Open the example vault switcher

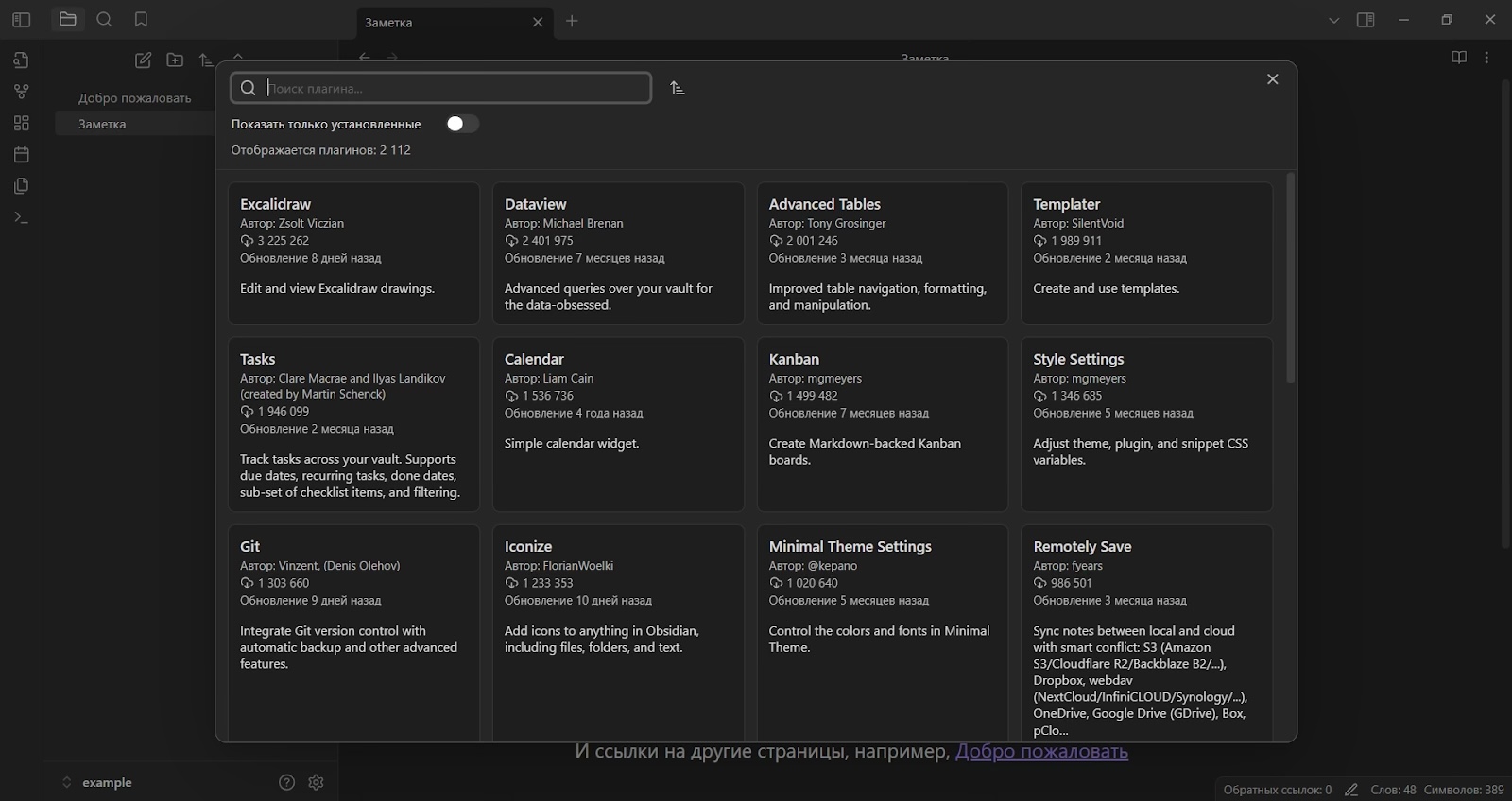pyautogui.click(x=97, y=782)
